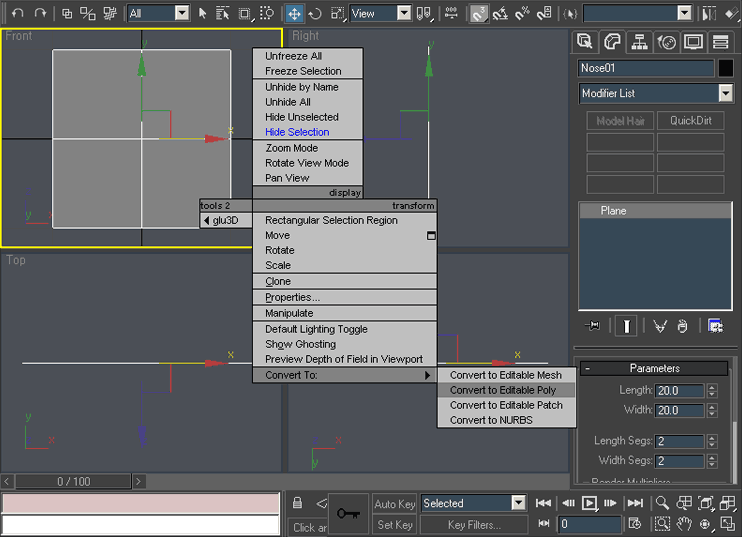The height and width of the screenshot is (537, 742).
Task: Select the Select and Rotate tool
Action: (315, 13)
